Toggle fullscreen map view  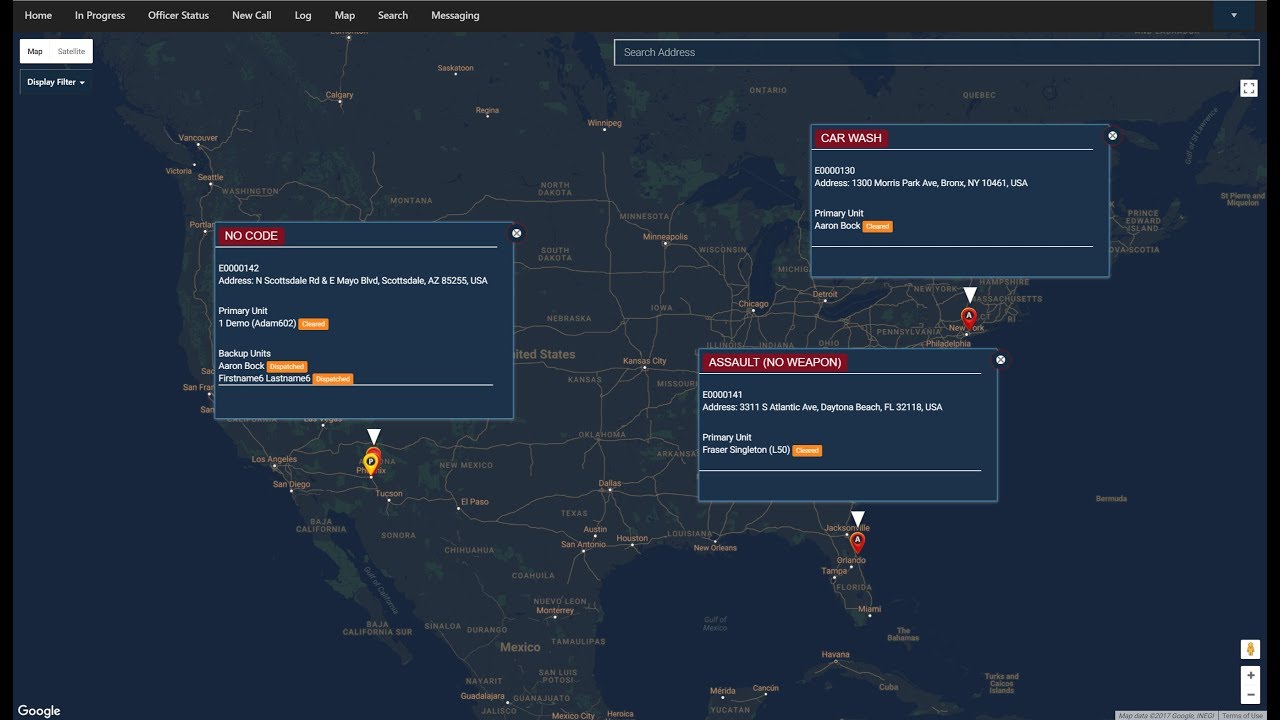pos(1248,88)
